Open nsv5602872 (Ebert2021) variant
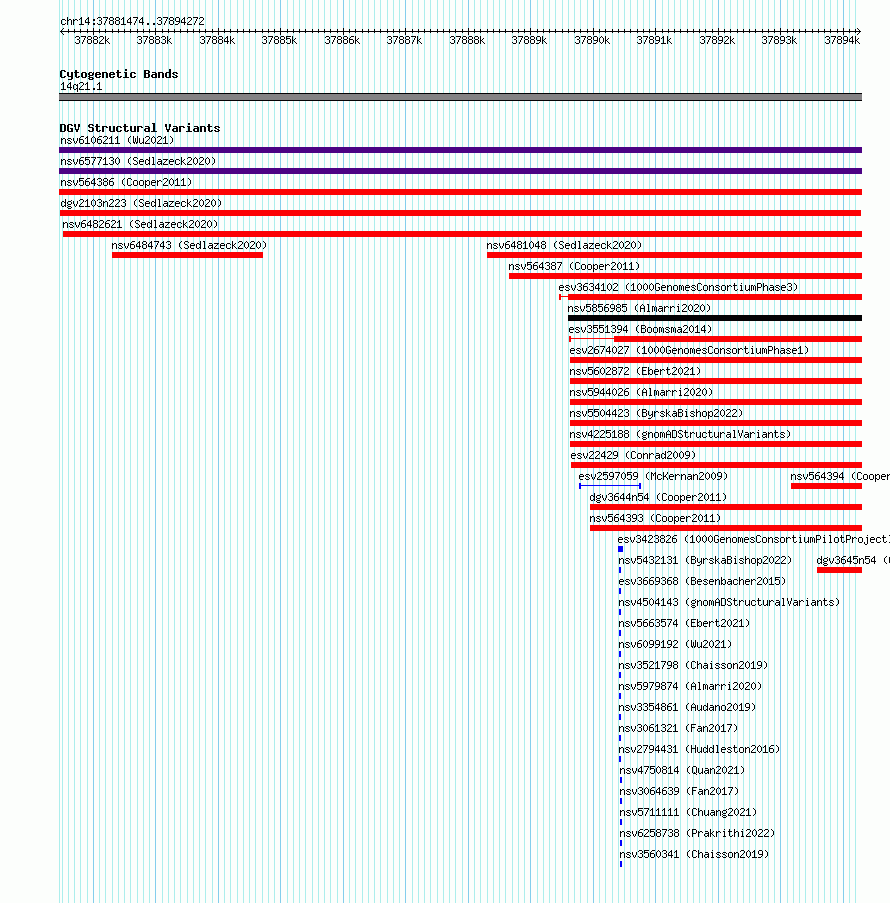 pyautogui.click(x=635, y=371)
